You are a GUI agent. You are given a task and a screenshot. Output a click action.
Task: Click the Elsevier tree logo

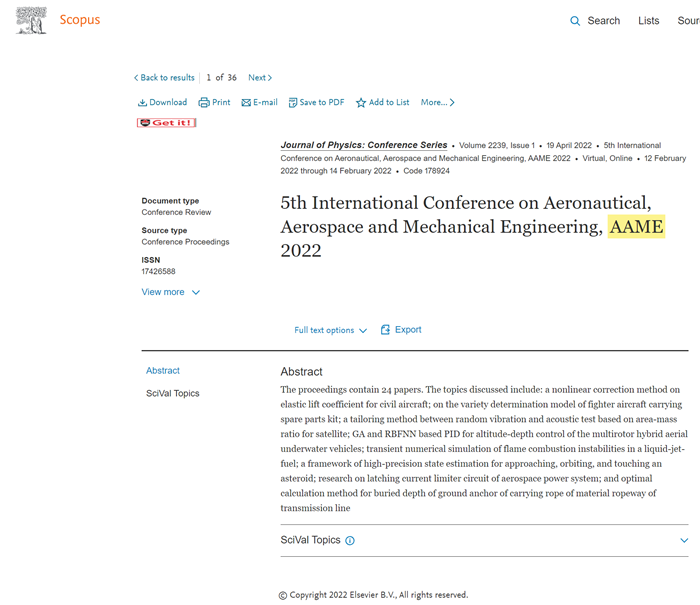pyautogui.click(x=31, y=21)
